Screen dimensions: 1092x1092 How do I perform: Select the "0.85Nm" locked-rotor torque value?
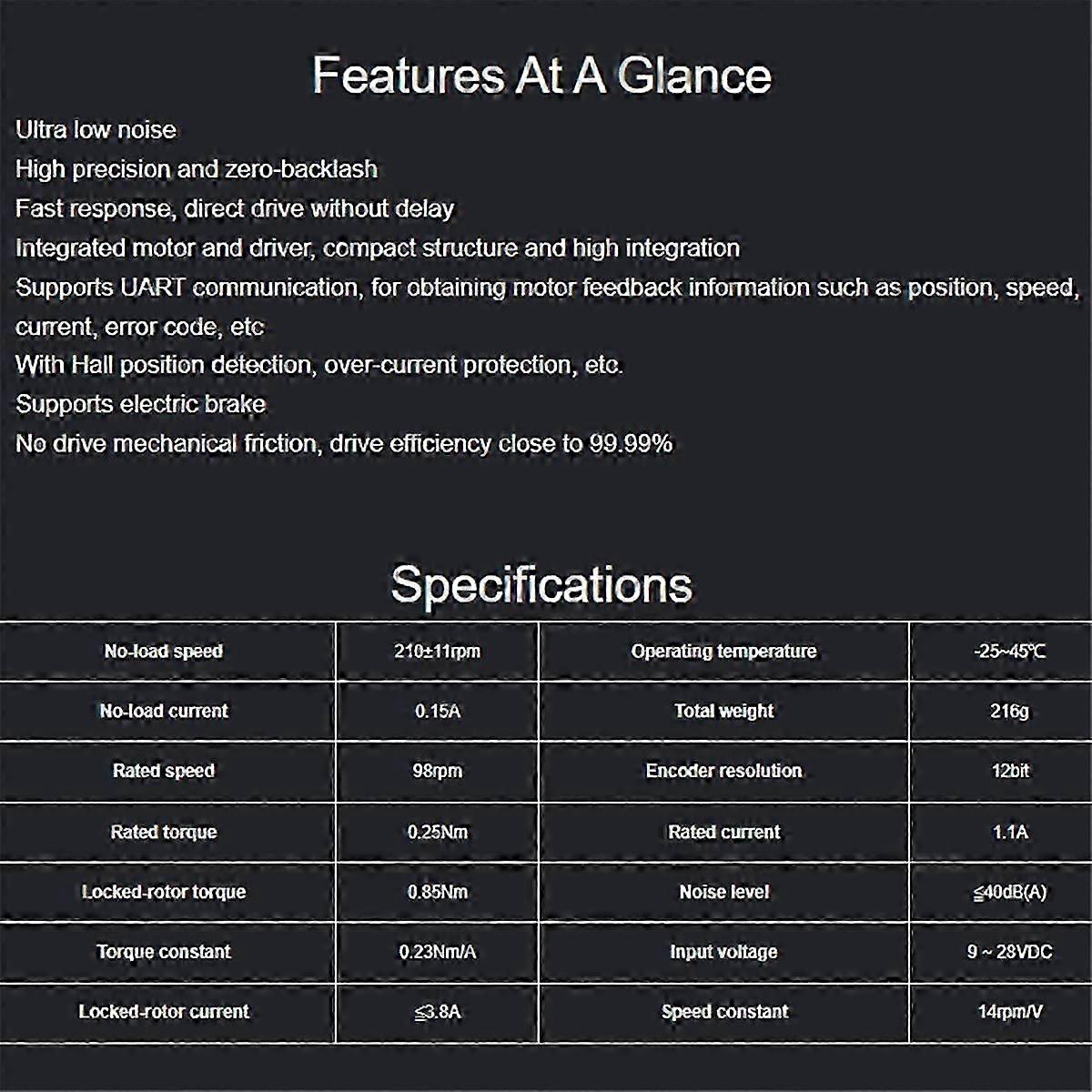(x=438, y=892)
